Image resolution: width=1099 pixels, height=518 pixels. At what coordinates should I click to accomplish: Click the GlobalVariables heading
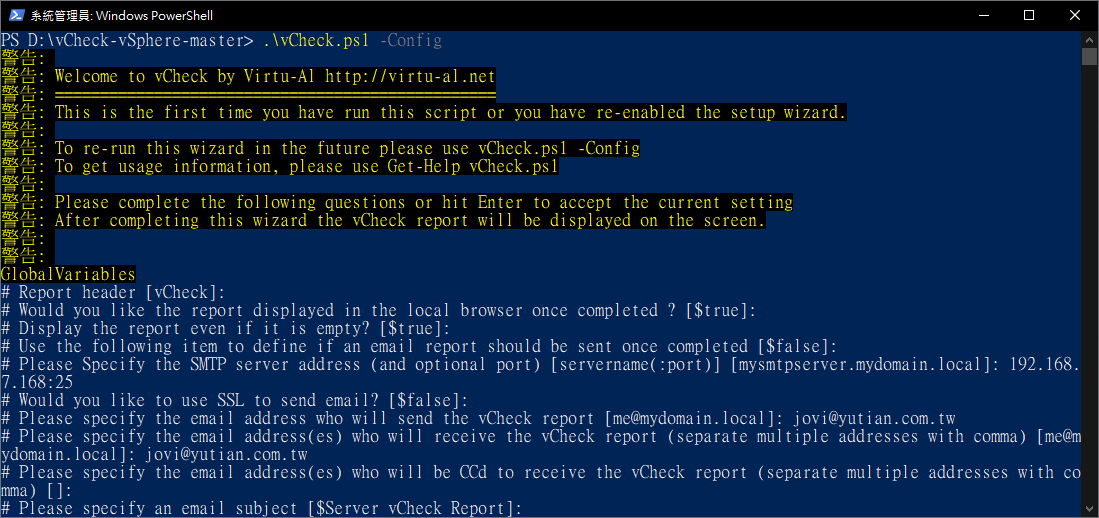68,273
